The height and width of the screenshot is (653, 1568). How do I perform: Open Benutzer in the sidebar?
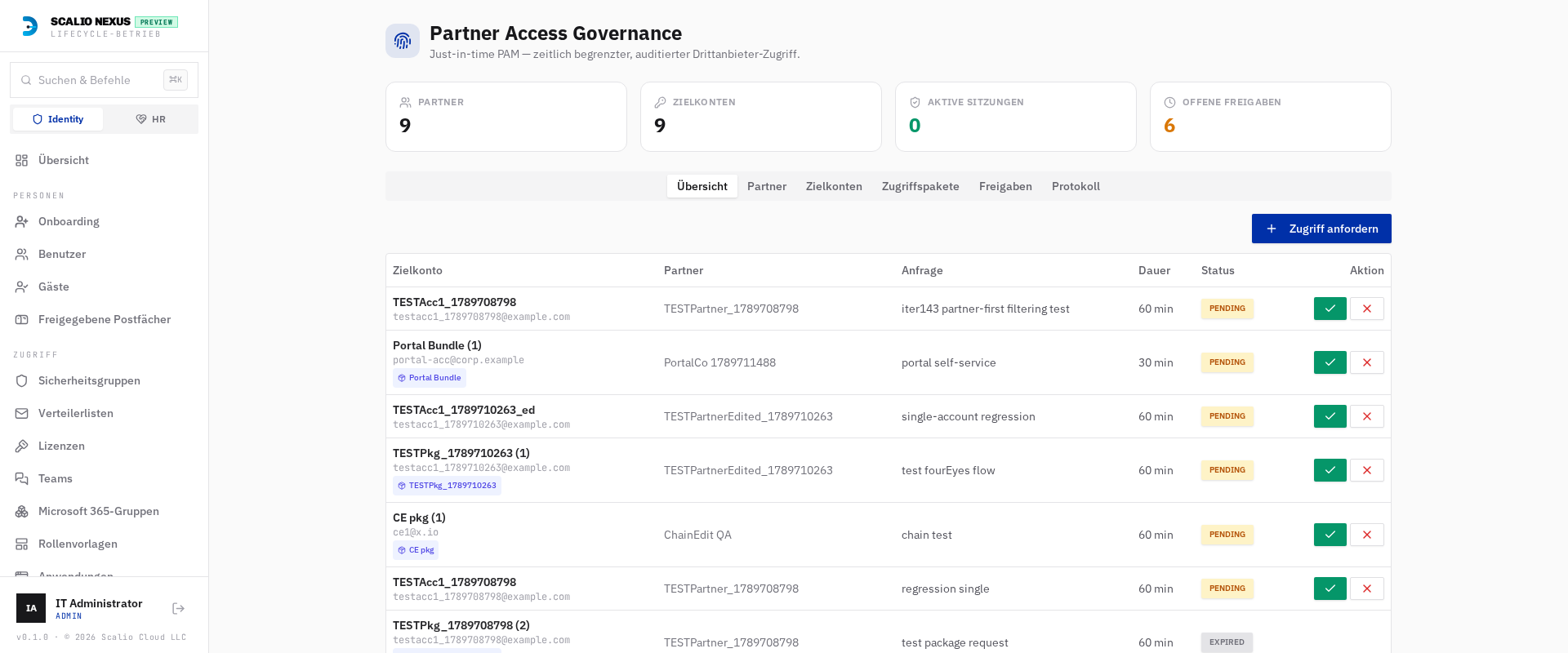point(104,254)
